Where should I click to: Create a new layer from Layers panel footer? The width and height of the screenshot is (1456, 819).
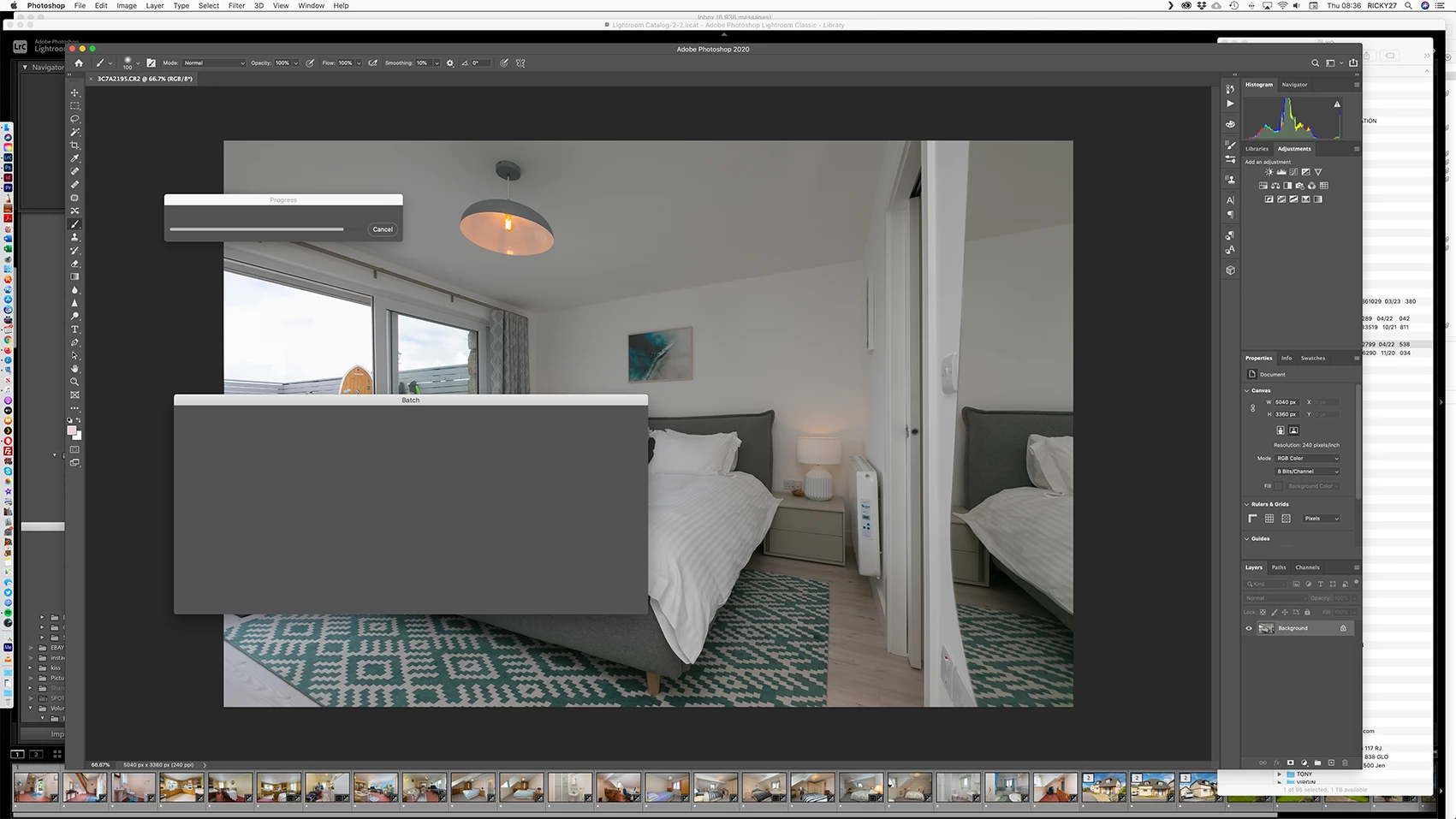pyautogui.click(x=1331, y=763)
